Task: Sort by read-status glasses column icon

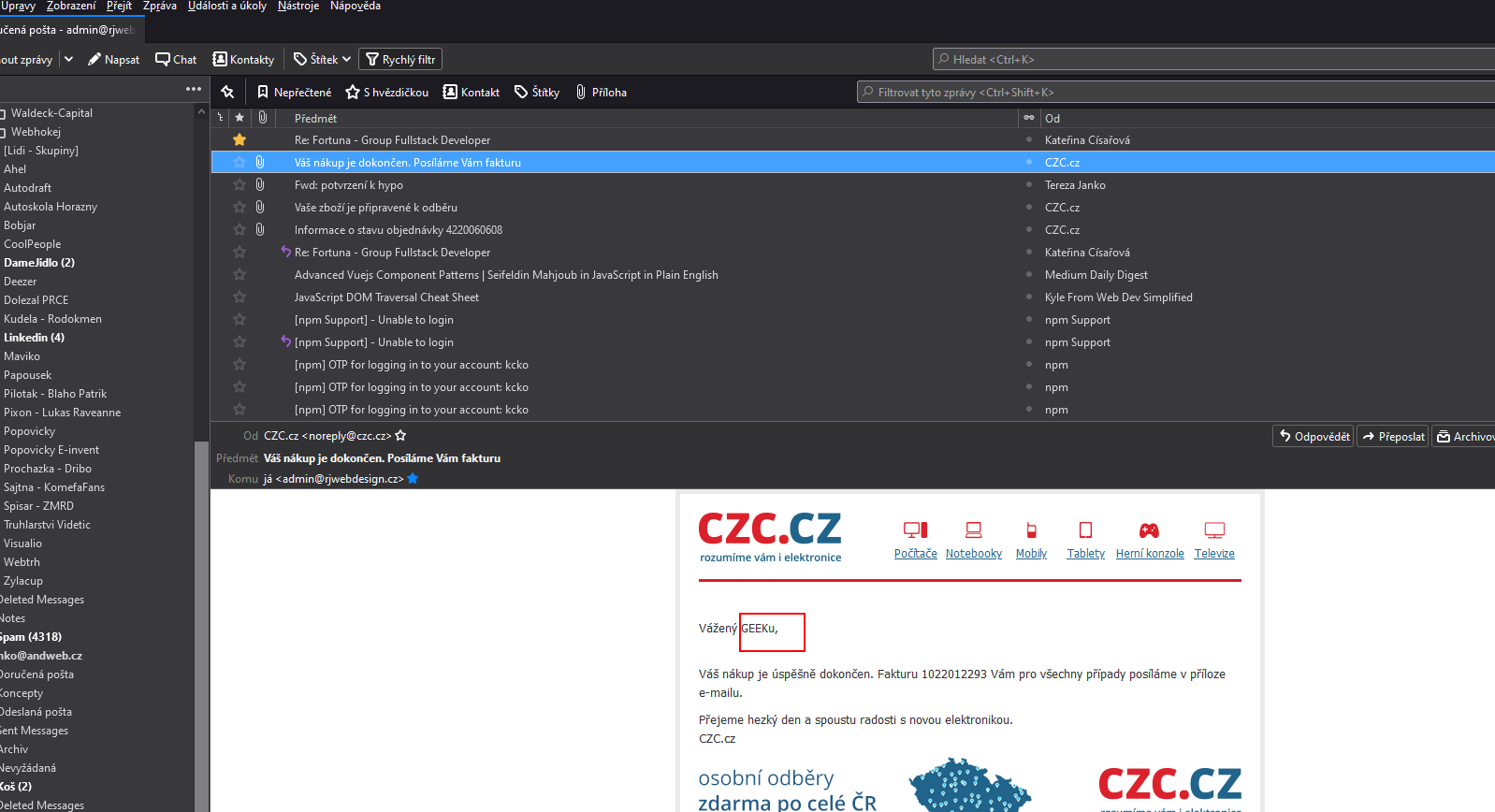Action: pos(1029,118)
